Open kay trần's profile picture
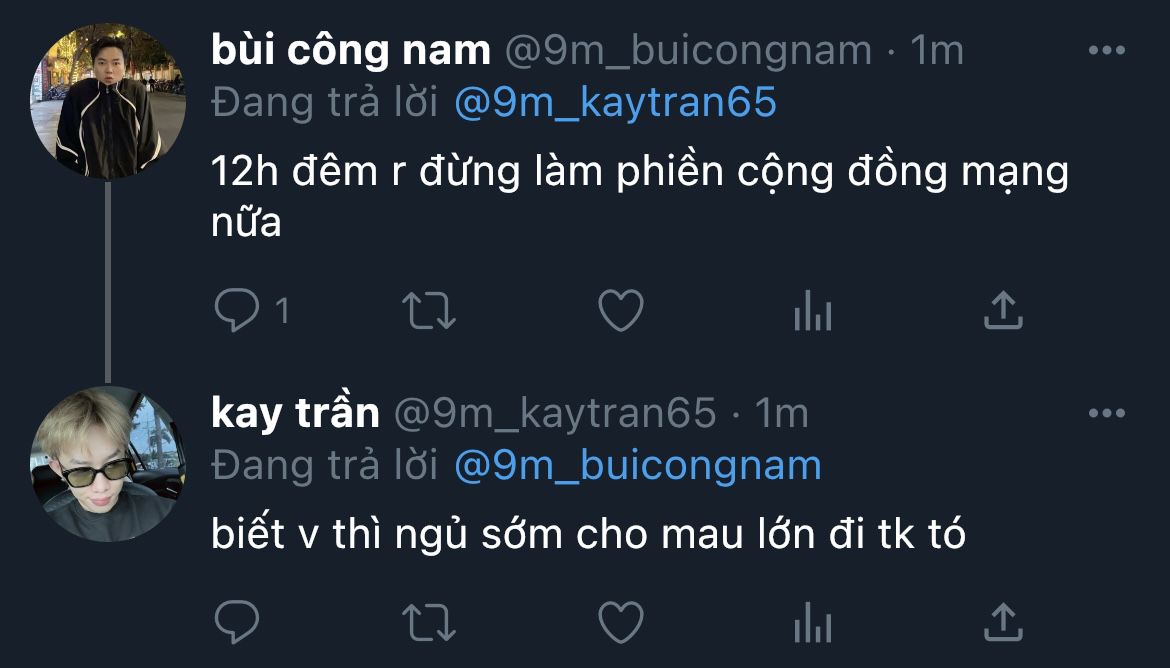 107,463
